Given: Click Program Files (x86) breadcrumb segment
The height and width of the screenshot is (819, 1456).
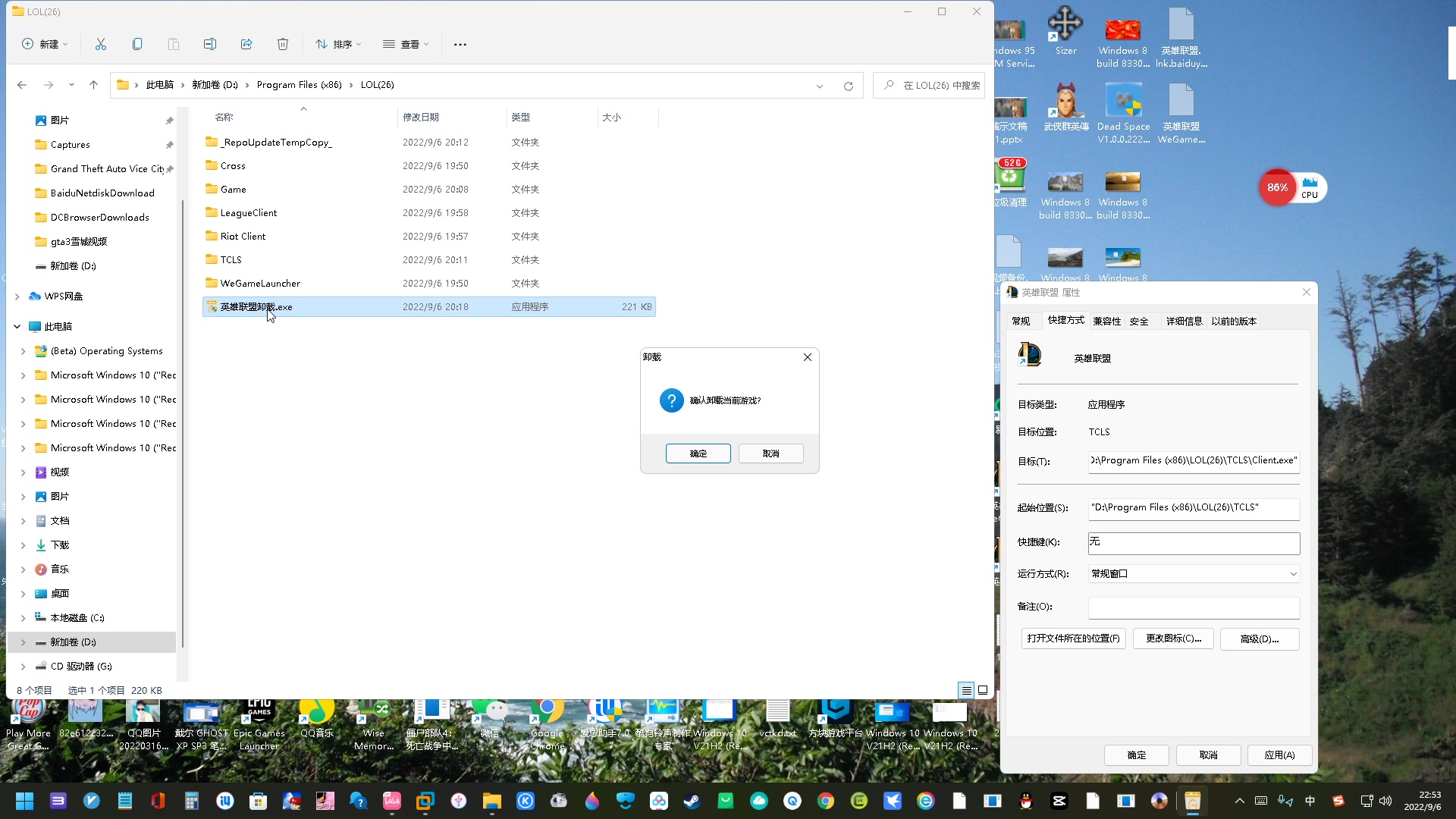Looking at the screenshot, I should click(x=299, y=85).
